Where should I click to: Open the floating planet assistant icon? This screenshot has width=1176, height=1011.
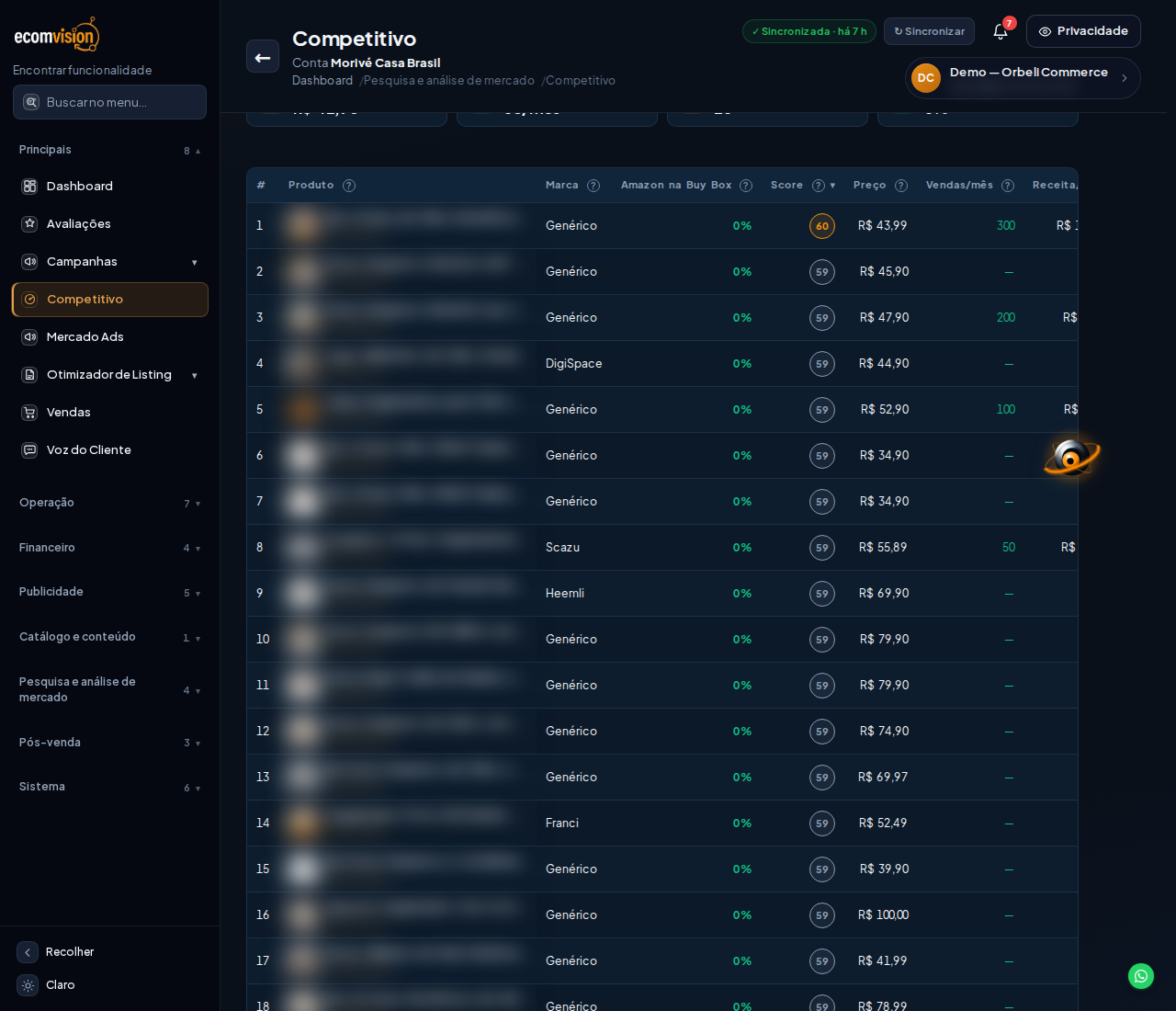point(1071,456)
